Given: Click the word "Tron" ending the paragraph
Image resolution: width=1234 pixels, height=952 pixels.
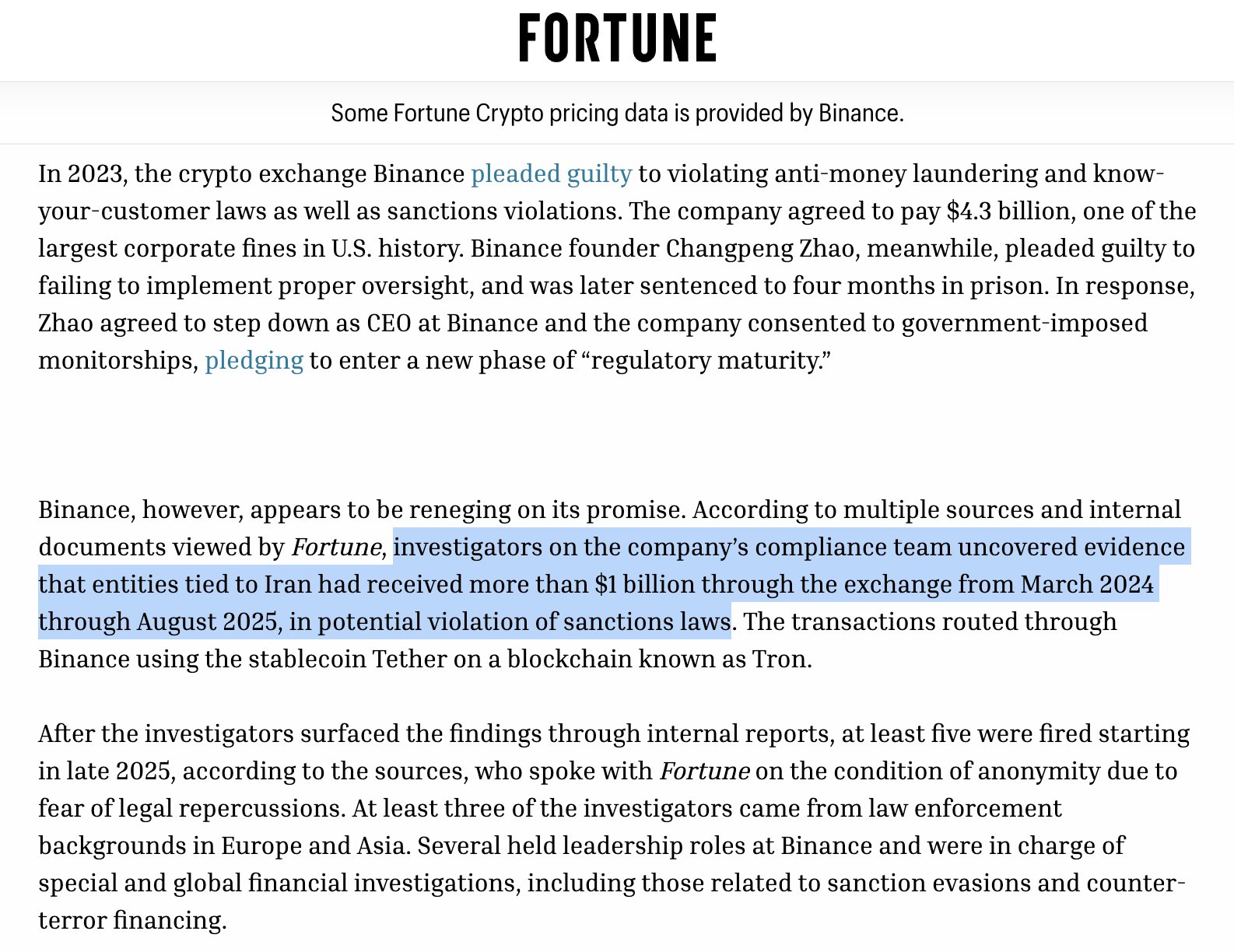Looking at the screenshot, I should pyautogui.click(x=780, y=660).
